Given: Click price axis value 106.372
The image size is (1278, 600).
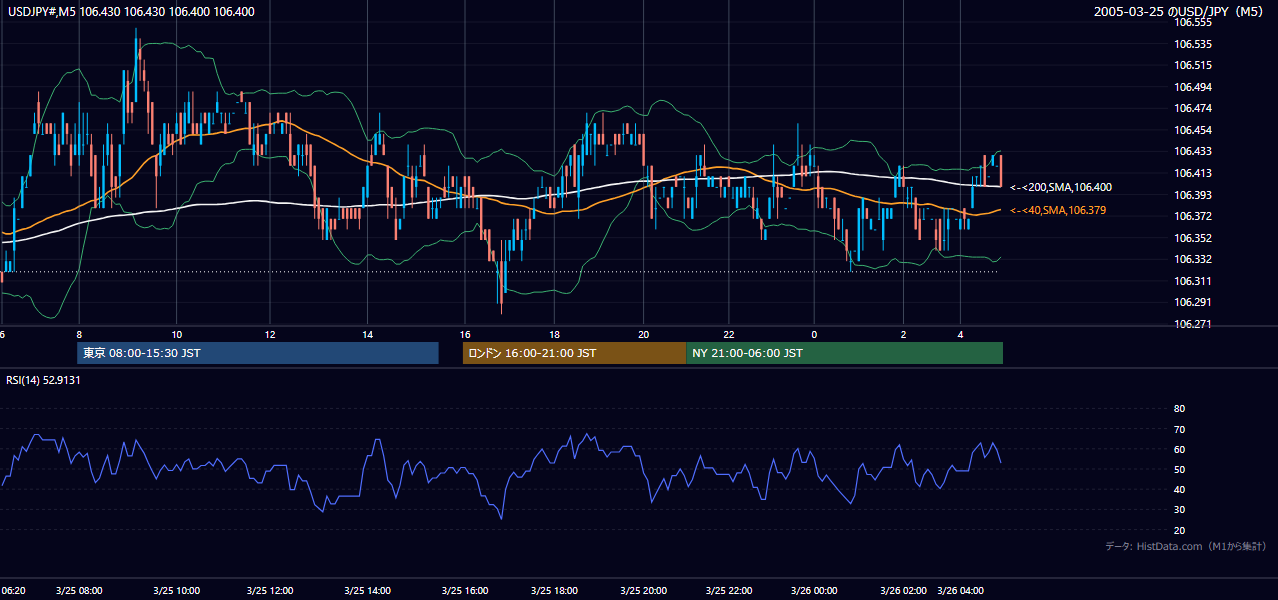Looking at the screenshot, I should tap(1194, 216).
